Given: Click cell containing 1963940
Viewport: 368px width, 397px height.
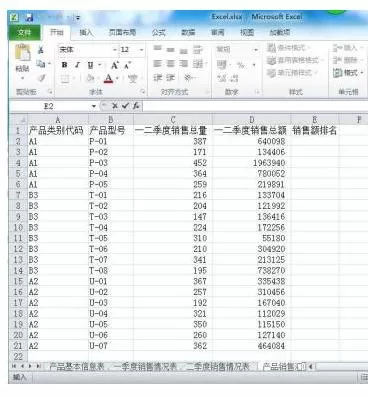Looking at the screenshot, I should click(x=251, y=163).
